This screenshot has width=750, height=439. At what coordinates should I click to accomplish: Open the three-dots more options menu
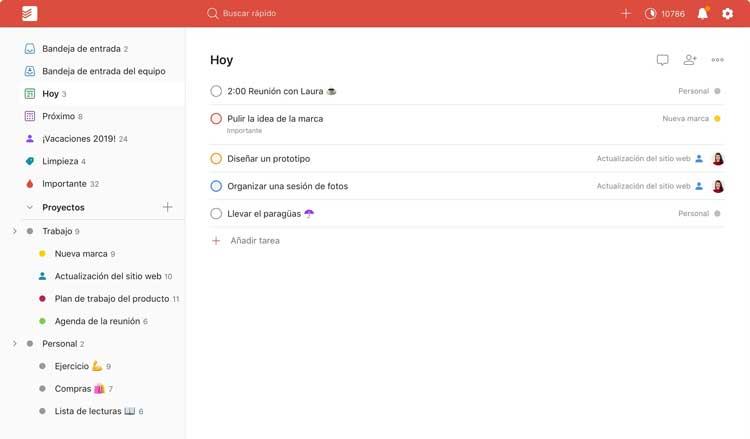coord(717,60)
